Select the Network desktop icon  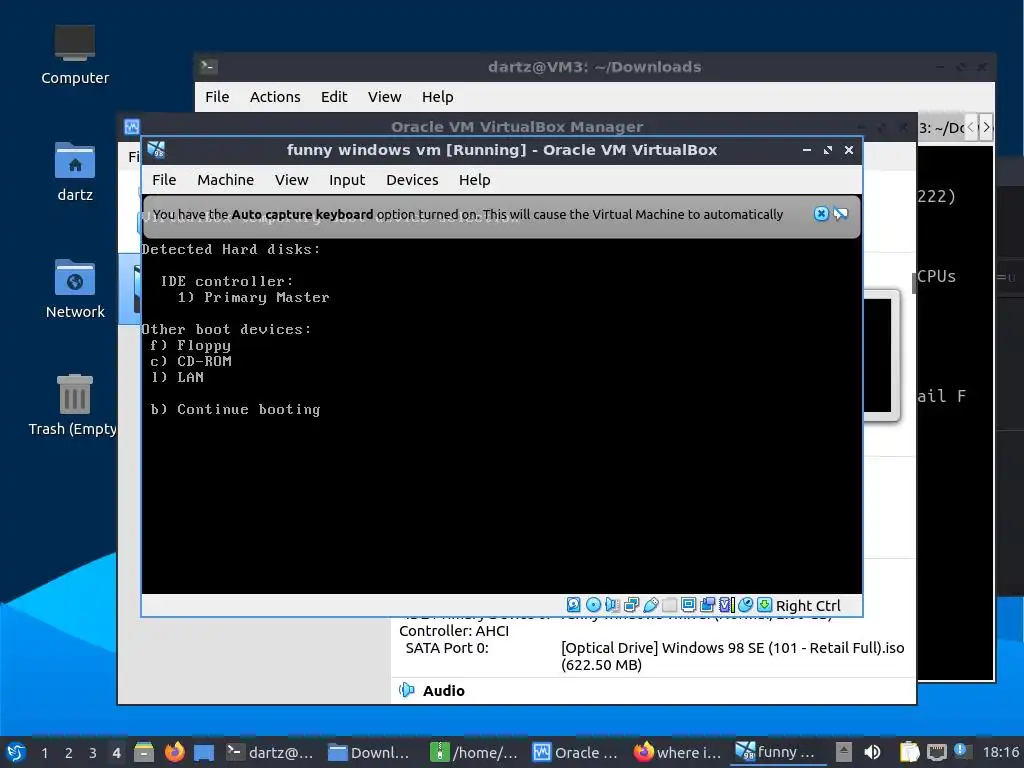(x=74, y=289)
